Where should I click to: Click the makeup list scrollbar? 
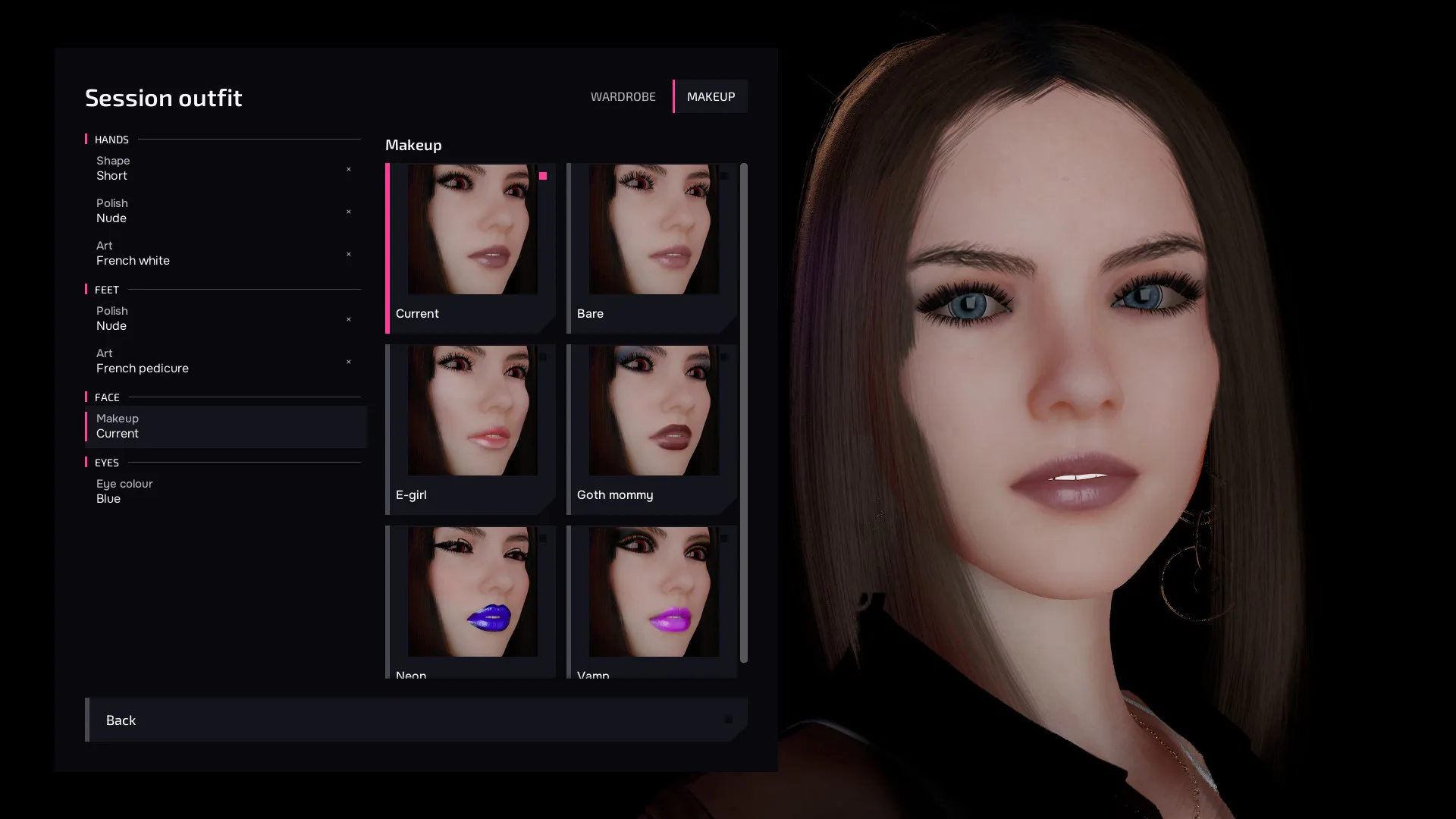744,413
